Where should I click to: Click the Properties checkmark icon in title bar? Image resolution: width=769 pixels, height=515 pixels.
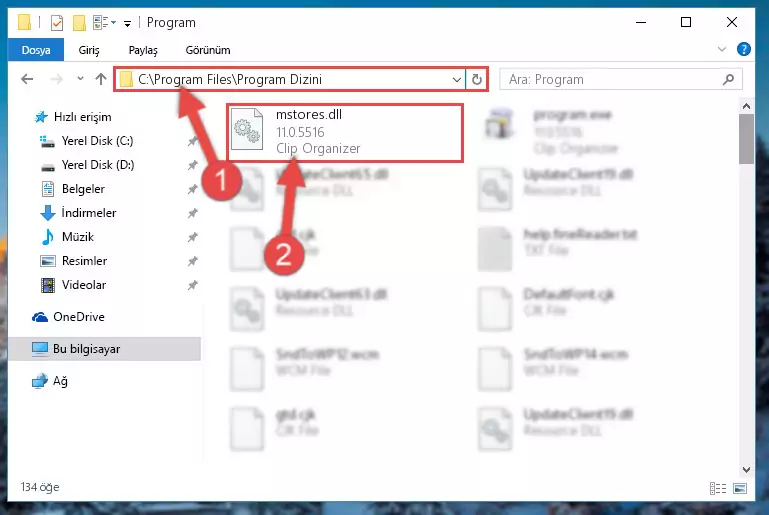pyautogui.click(x=57, y=23)
